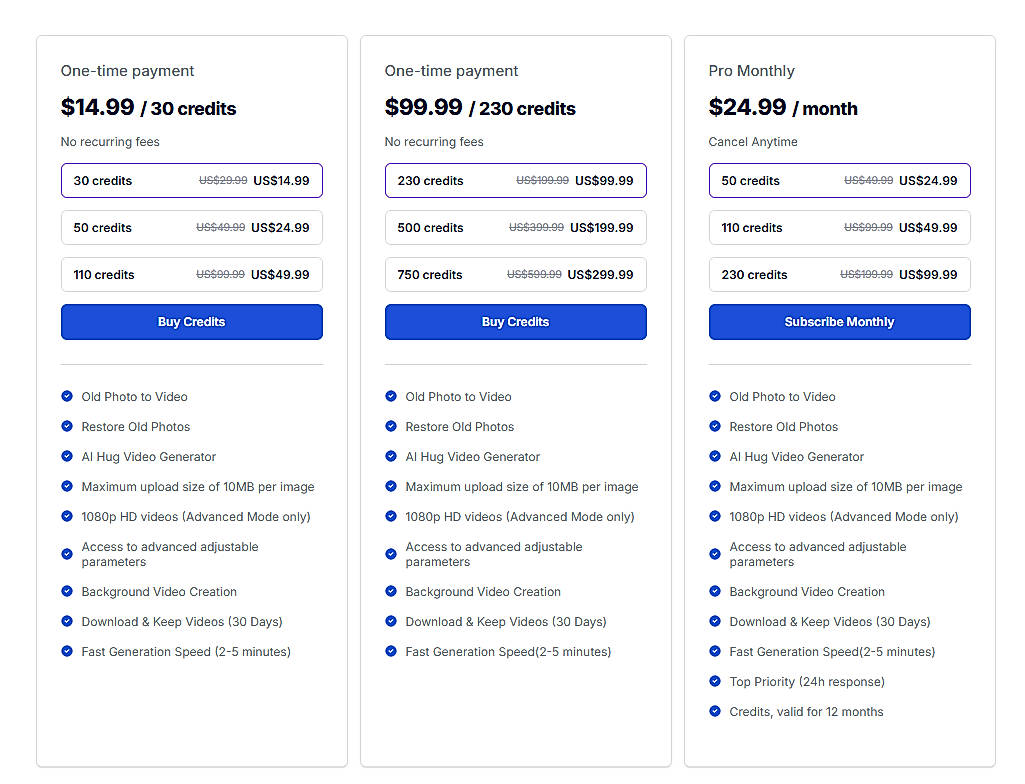The height and width of the screenshot is (784, 1025).
Task: Click checkmark icon beside Credits, valid for 12 months
Action: point(714,711)
